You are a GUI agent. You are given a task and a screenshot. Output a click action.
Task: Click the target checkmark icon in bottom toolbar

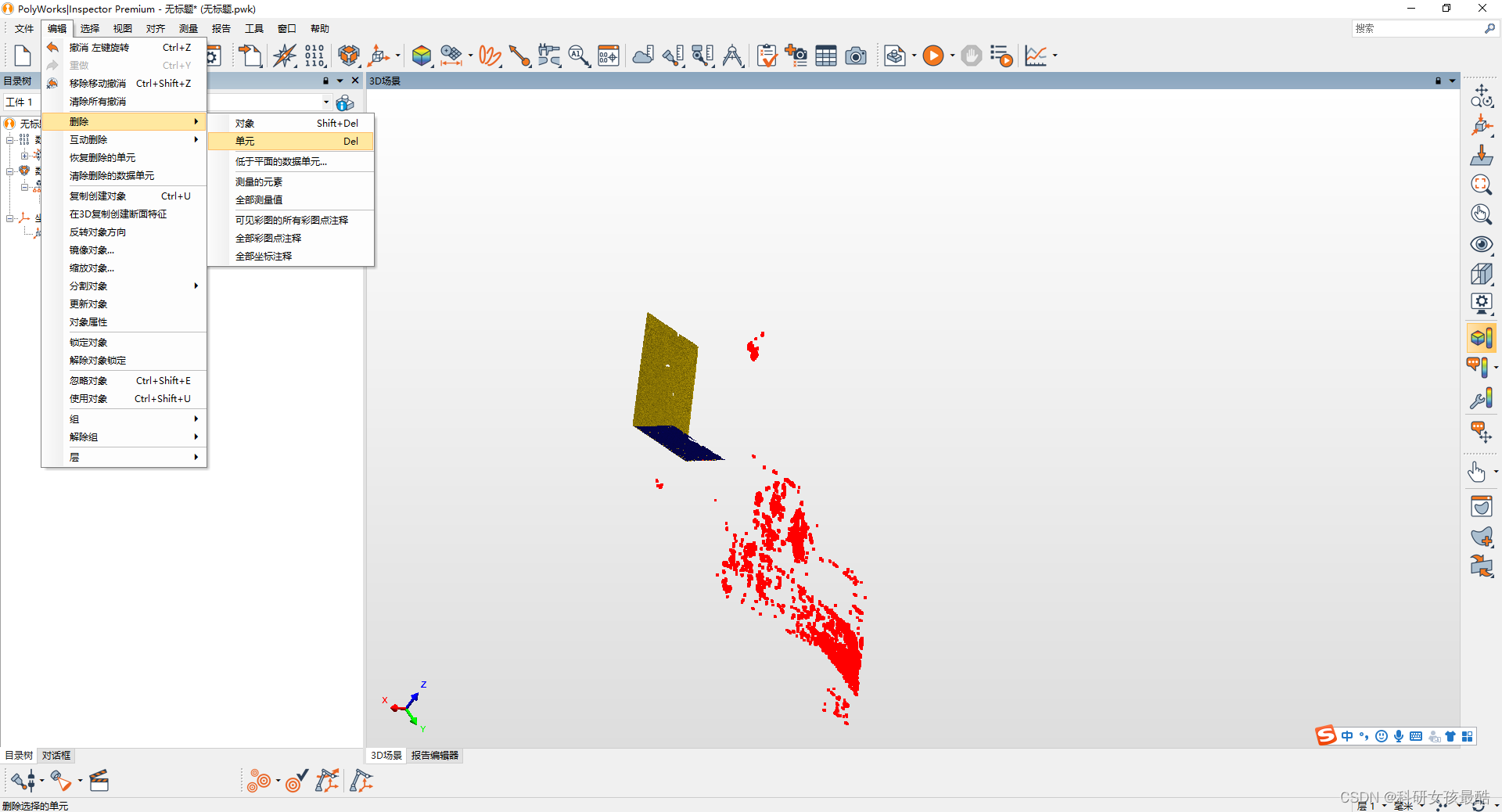point(296,781)
